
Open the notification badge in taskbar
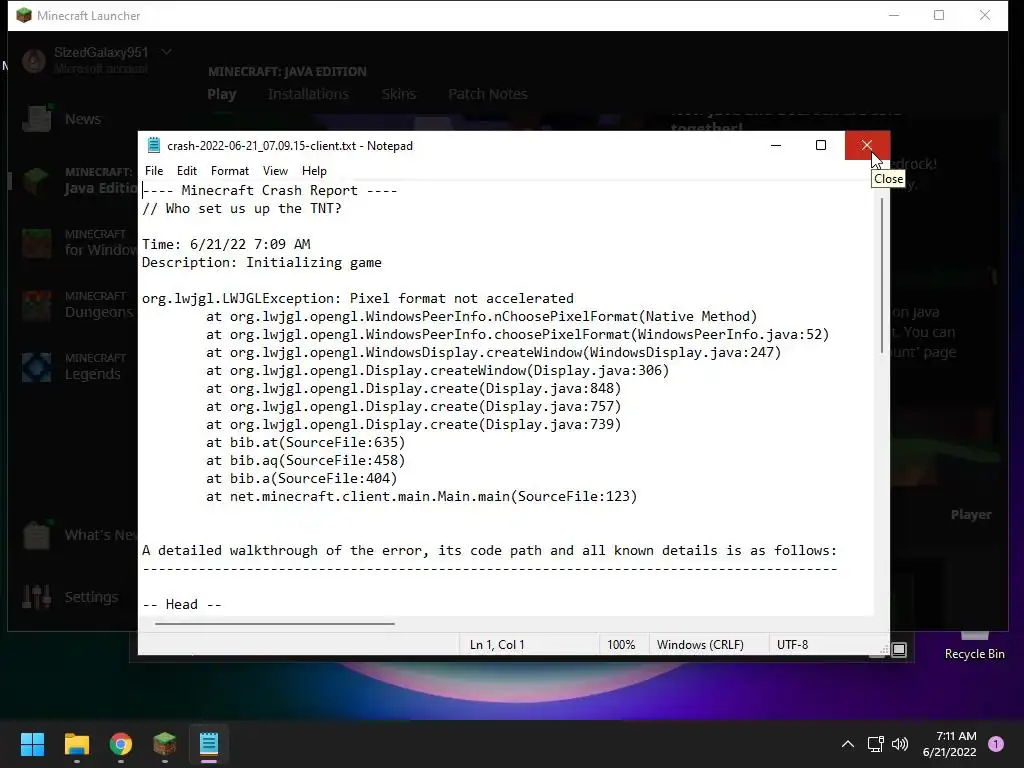click(x=996, y=744)
